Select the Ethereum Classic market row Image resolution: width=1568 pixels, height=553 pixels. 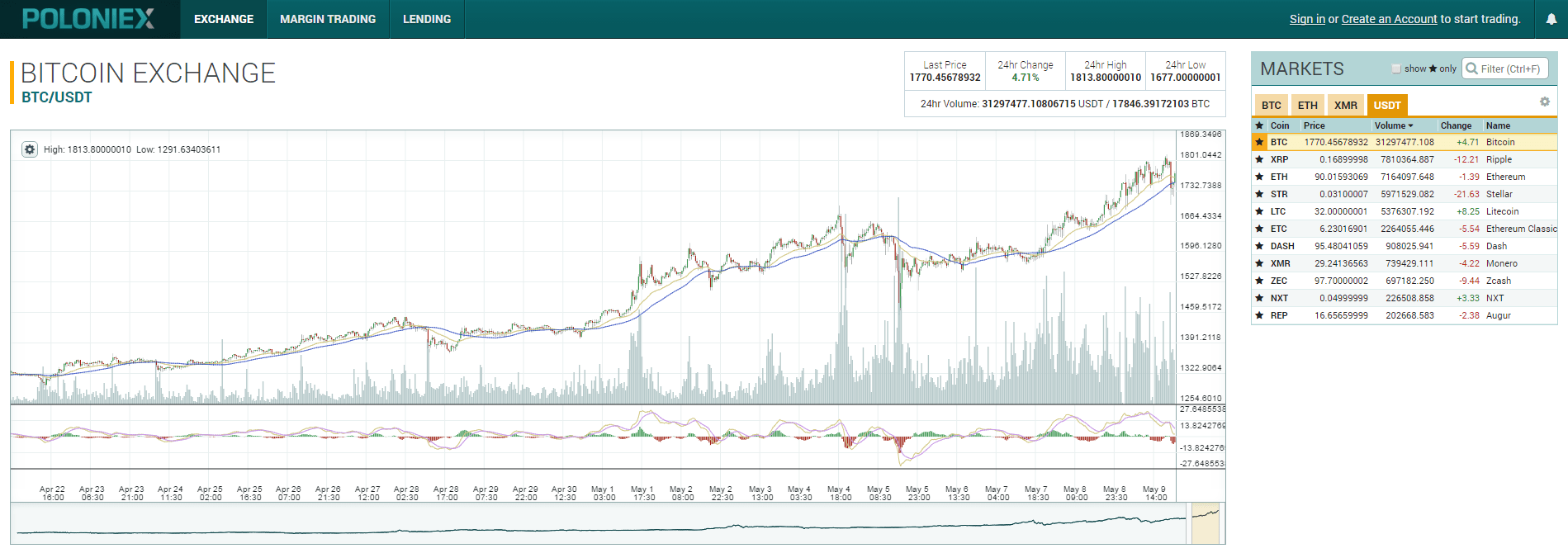point(1405,229)
